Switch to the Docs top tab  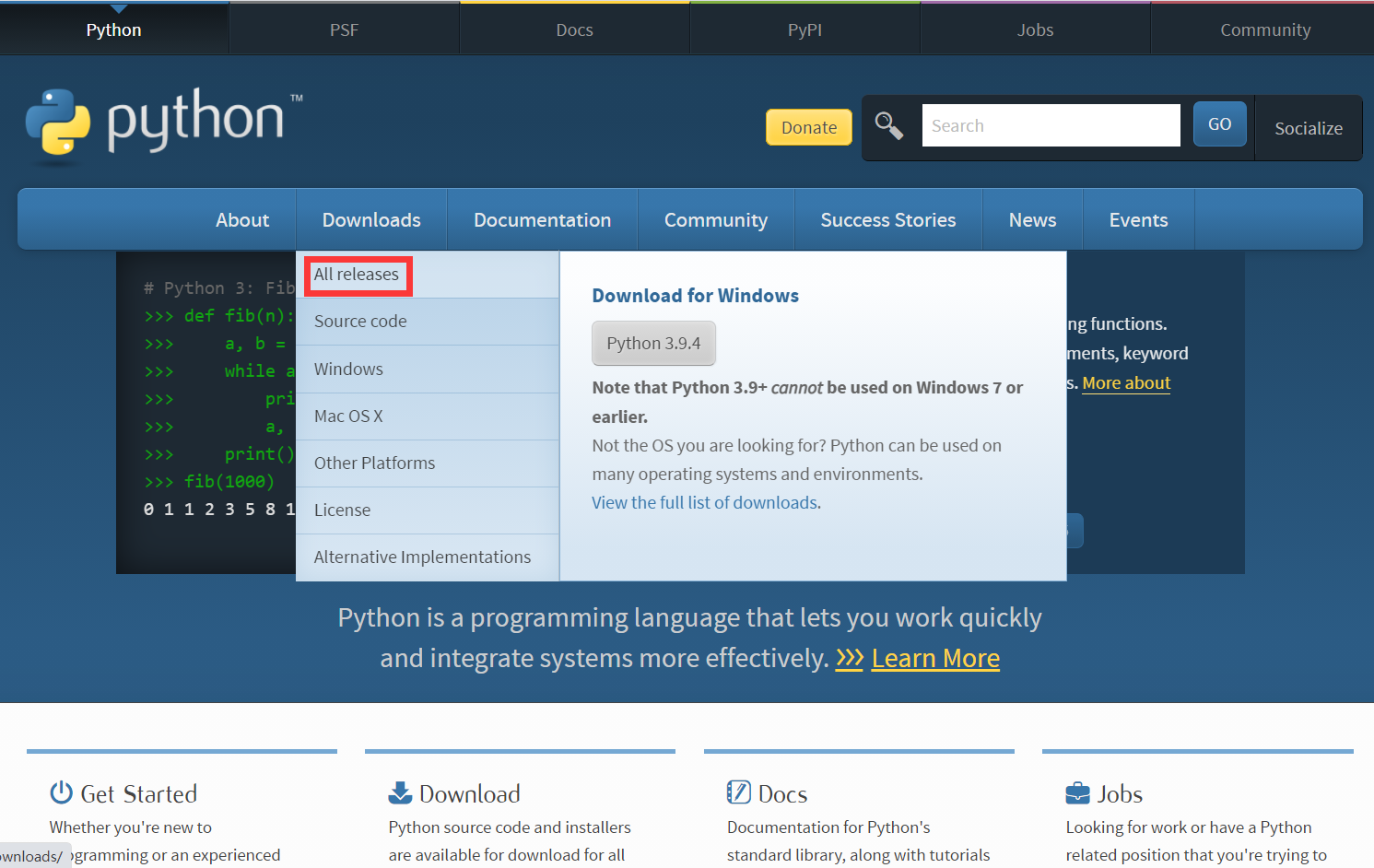575,29
